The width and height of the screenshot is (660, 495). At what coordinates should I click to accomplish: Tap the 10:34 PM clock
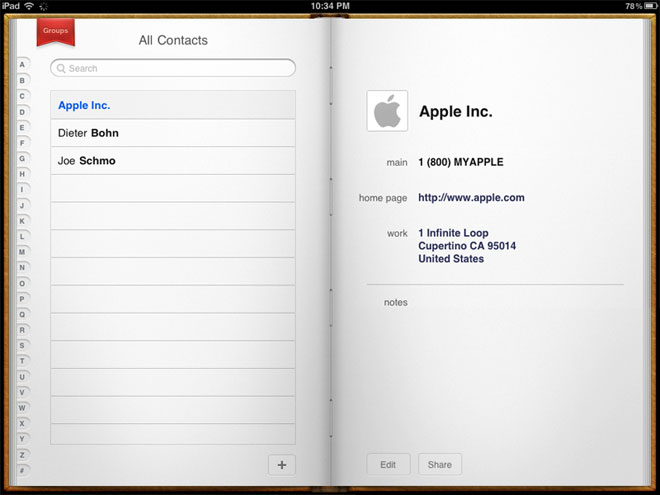click(x=330, y=6)
